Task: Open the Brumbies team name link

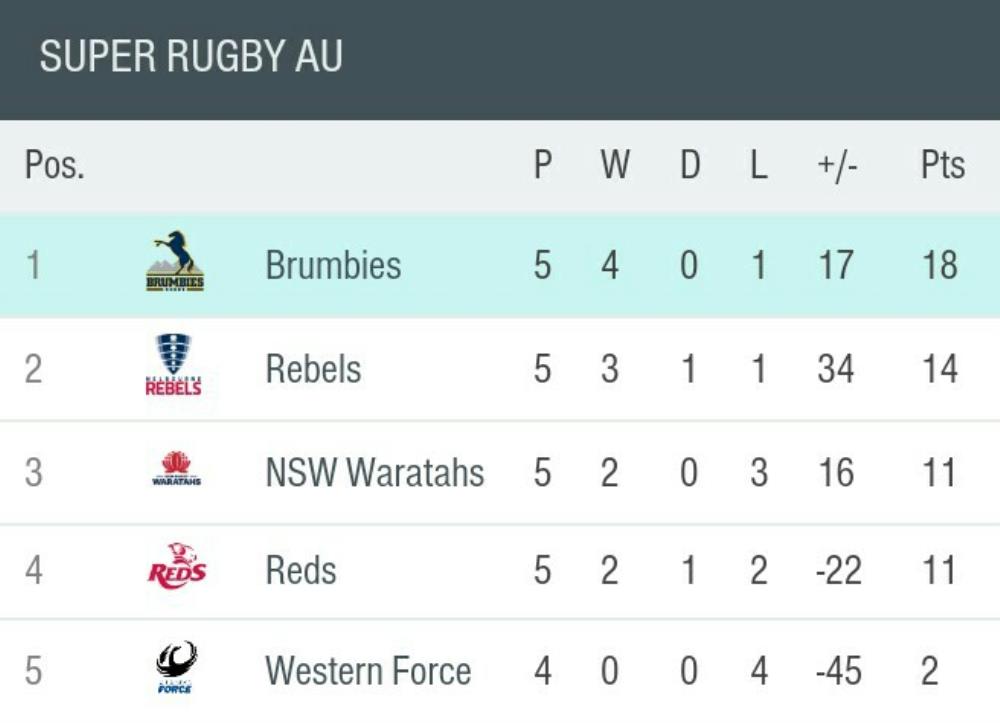Action: coord(333,266)
